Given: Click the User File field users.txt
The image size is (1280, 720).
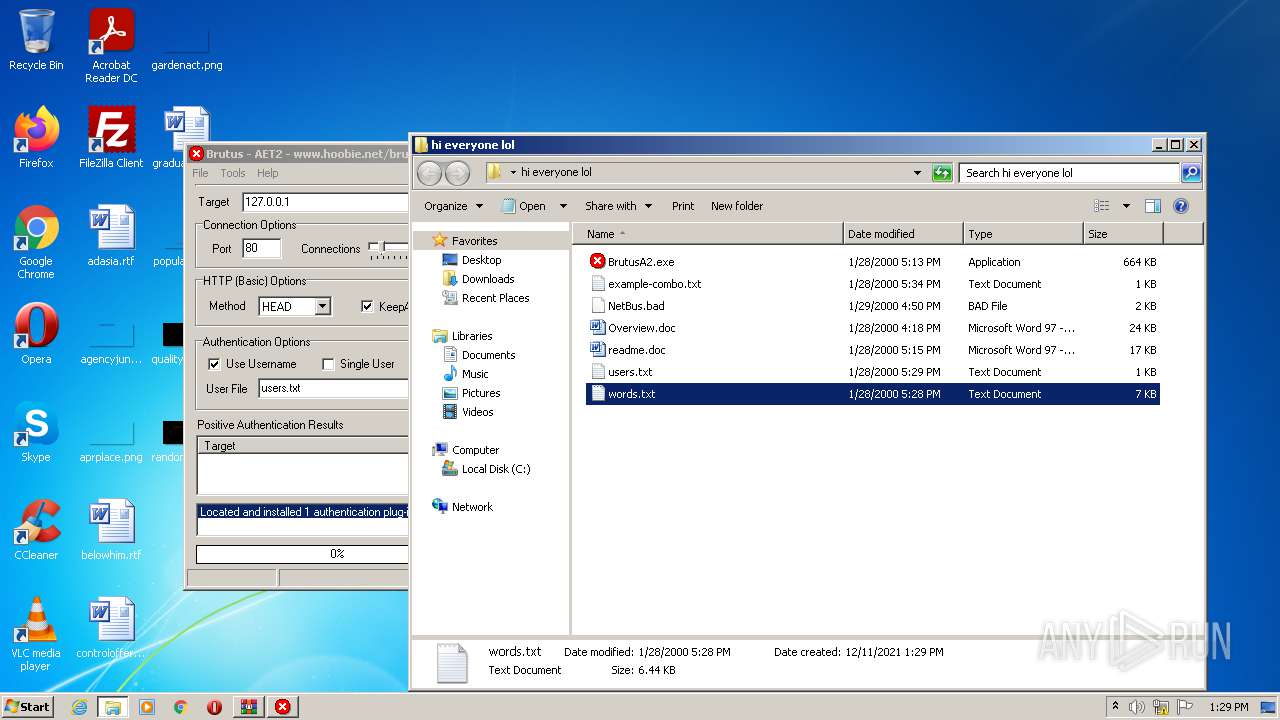Looking at the screenshot, I should (x=333, y=389).
